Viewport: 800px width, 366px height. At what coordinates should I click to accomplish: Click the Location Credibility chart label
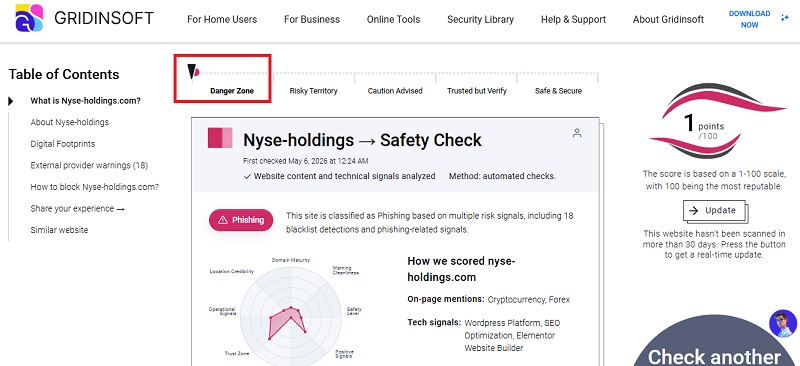pyautogui.click(x=232, y=272)
